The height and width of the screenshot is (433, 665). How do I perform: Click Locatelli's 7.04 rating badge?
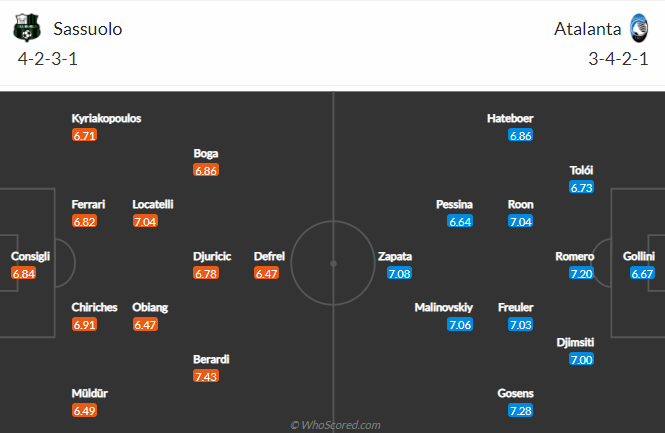(145, 221)
